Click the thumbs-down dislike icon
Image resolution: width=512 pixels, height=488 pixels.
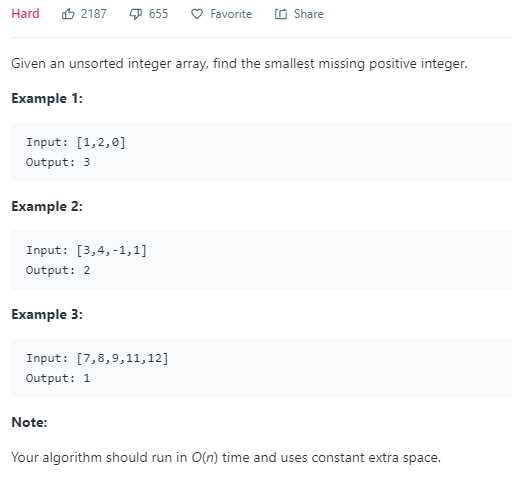[x=136, y=14]
